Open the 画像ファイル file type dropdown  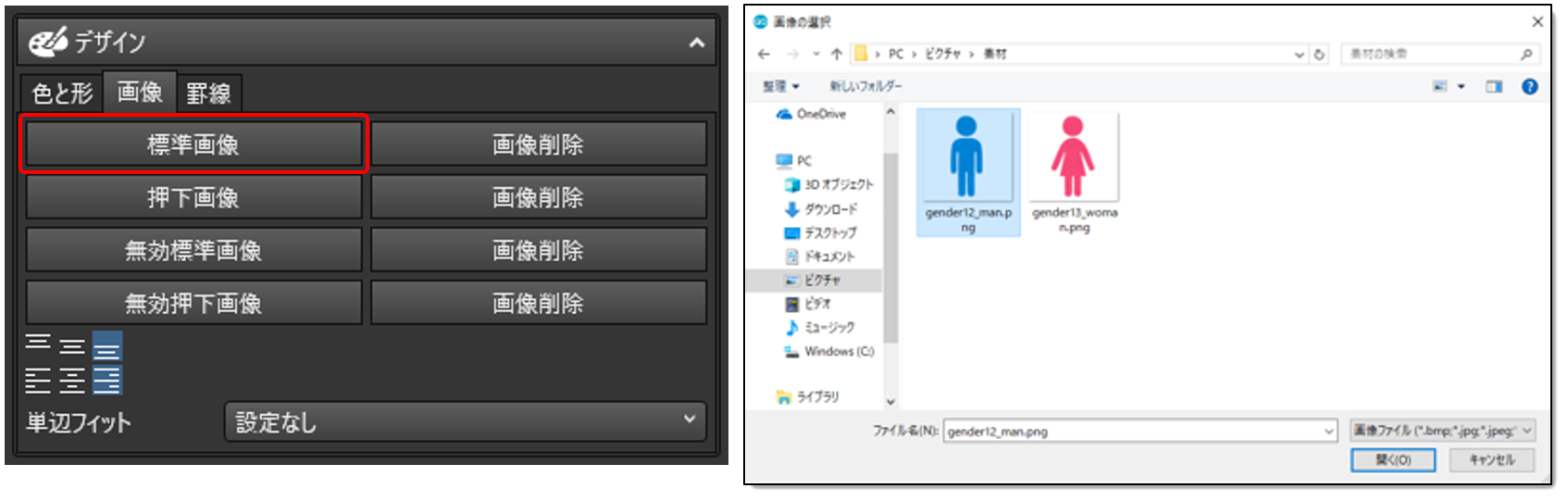1441,431
